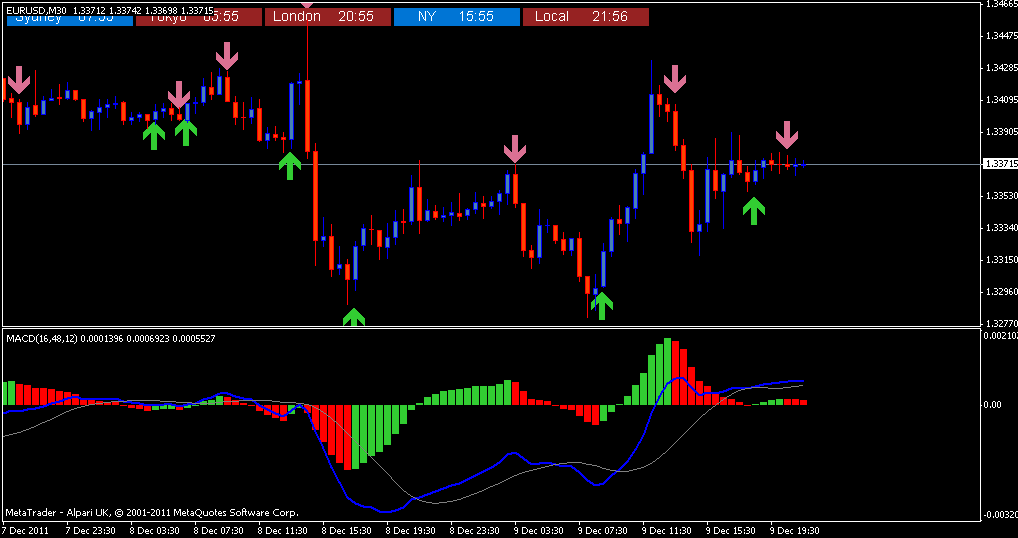The width and height of the screenshot is (1018, 538).
Task: Click the Tokyo clock label
Action: 199,18
